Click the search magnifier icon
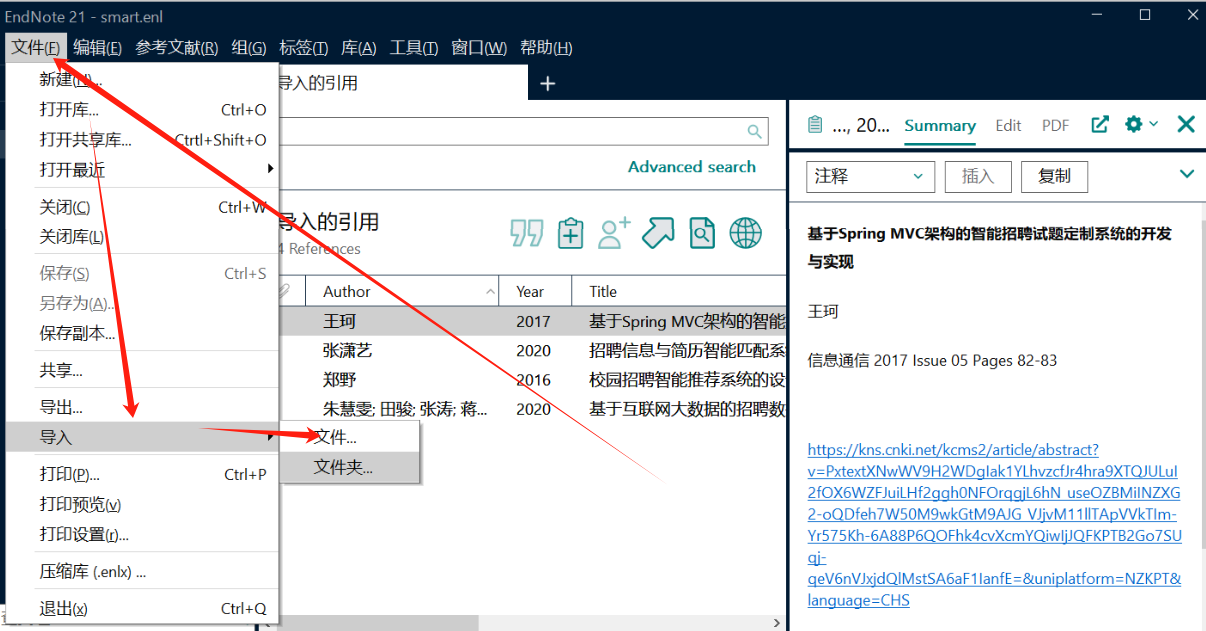The width and height of the screenshot is (1206, 631). 755,131
